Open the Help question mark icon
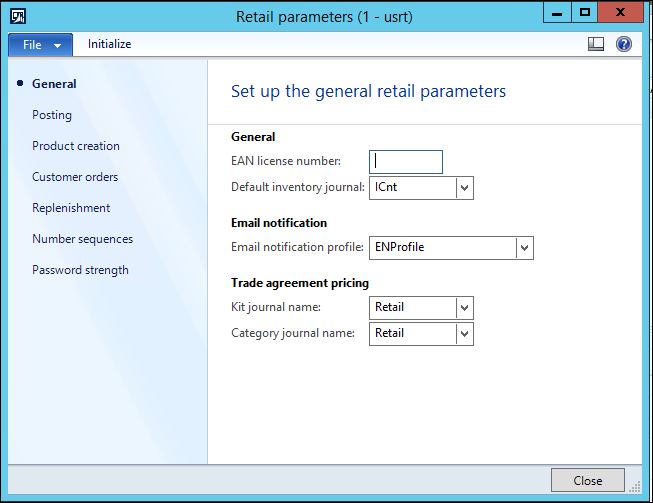Screen dimensions: 653x503 (624, 44)
